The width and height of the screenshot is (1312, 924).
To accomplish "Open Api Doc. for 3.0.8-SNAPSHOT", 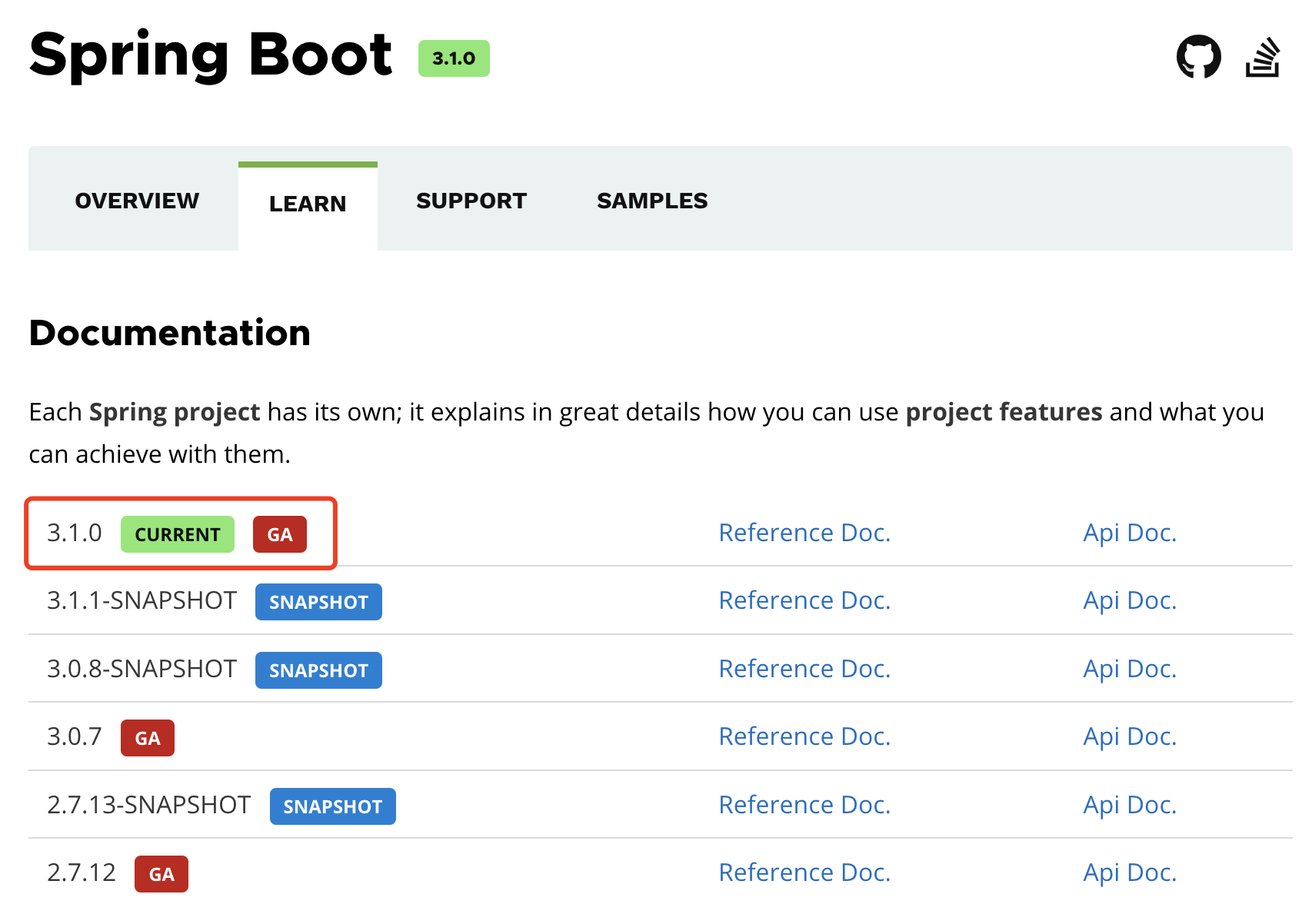I will point(1130,669).
